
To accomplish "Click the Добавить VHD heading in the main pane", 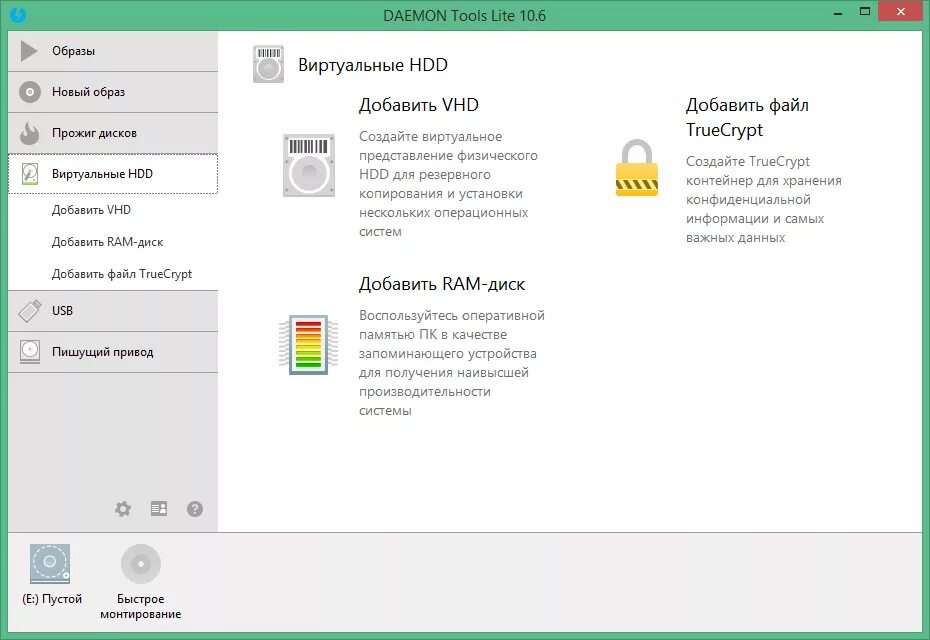I will [419, 105].
